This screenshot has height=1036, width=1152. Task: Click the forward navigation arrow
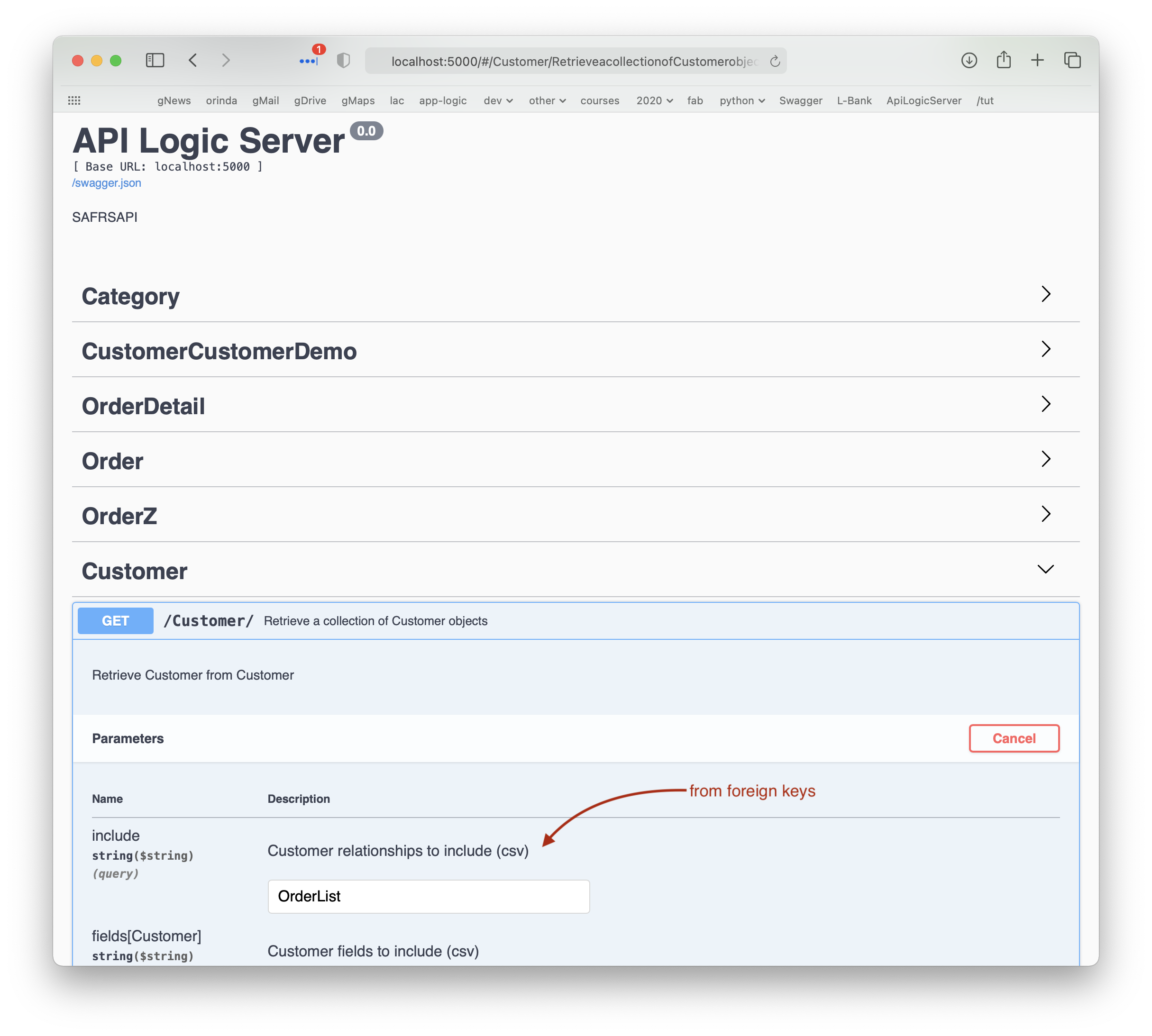pyautogui.click(x=226, y=60)
